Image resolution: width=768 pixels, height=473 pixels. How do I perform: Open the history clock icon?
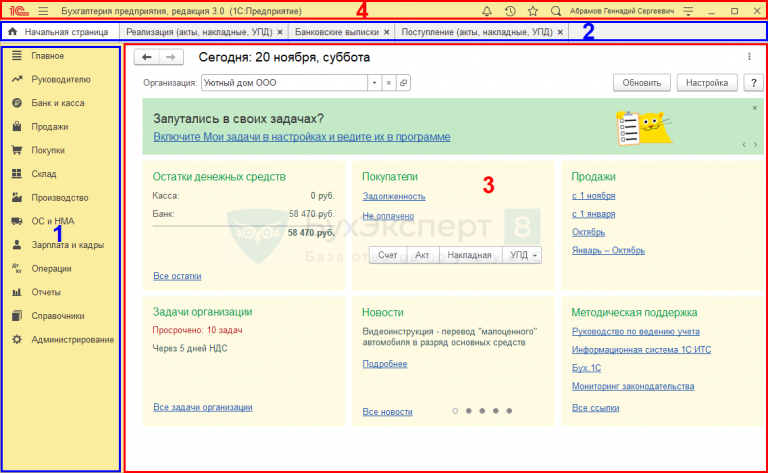coord(510,11)
